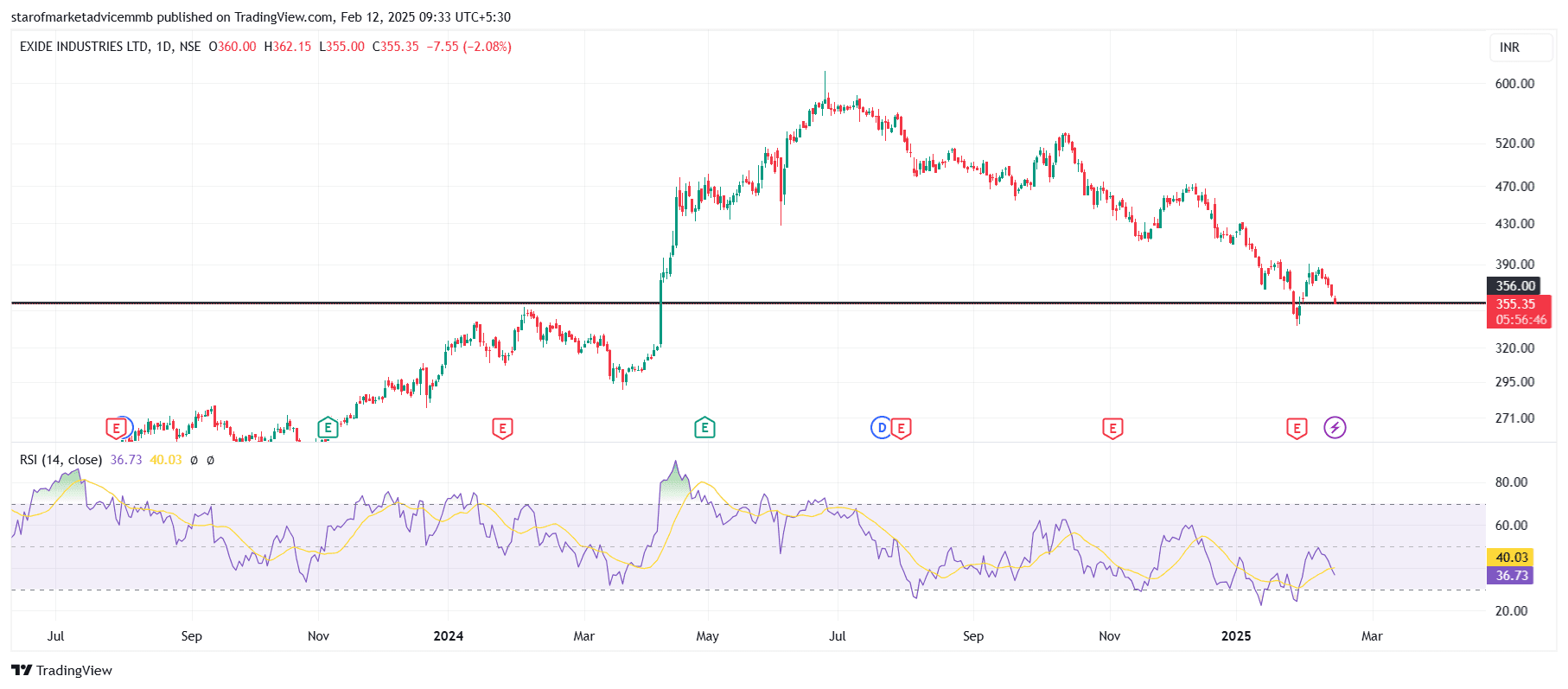
Task: Click the red E earnings marker above Nov 2024
Action: [x=1112, y=428]
